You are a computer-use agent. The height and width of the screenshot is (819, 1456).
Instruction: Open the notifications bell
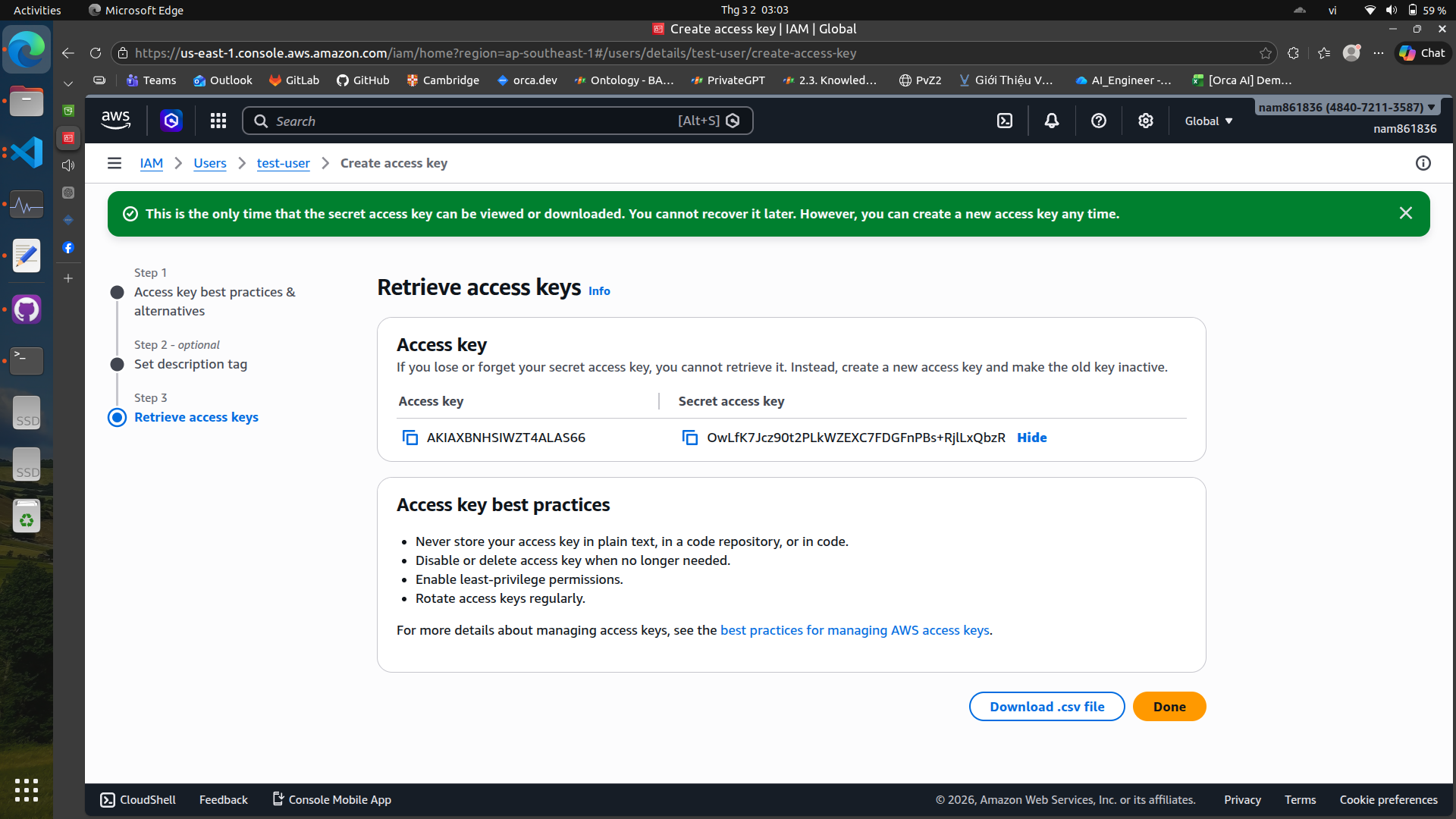[x=1052, y=121]
